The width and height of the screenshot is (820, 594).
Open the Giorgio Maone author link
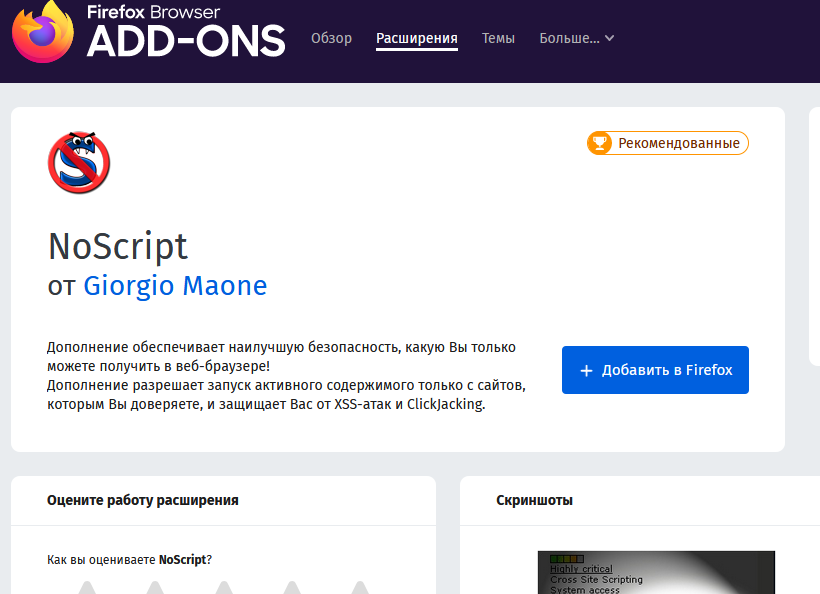175,286
